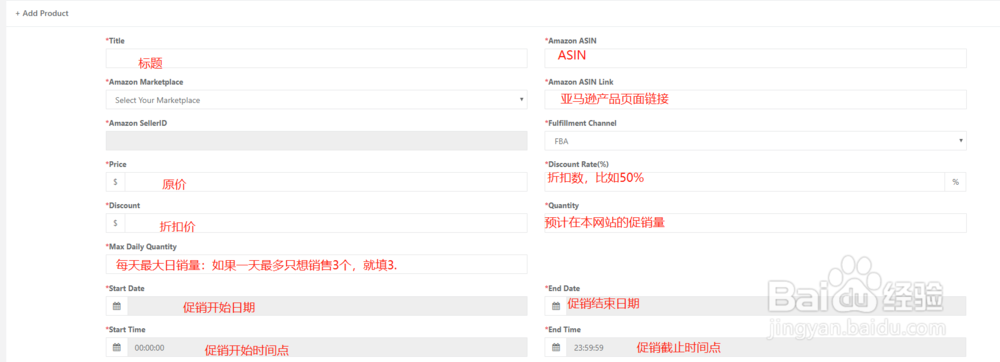
Task: Click the Discount price input field
Action: point(326,223)
